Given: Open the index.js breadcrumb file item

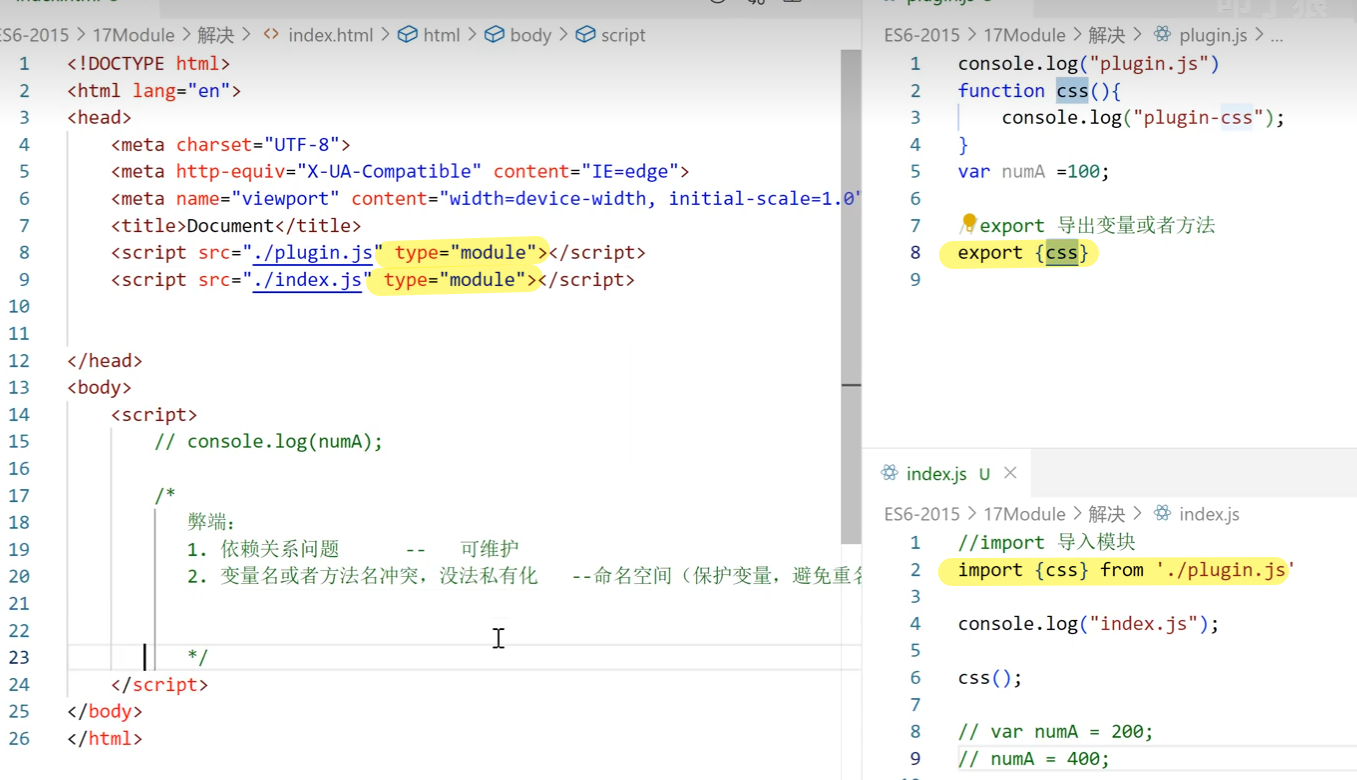Looking at the screenshot, I should tap(1209, 514).
